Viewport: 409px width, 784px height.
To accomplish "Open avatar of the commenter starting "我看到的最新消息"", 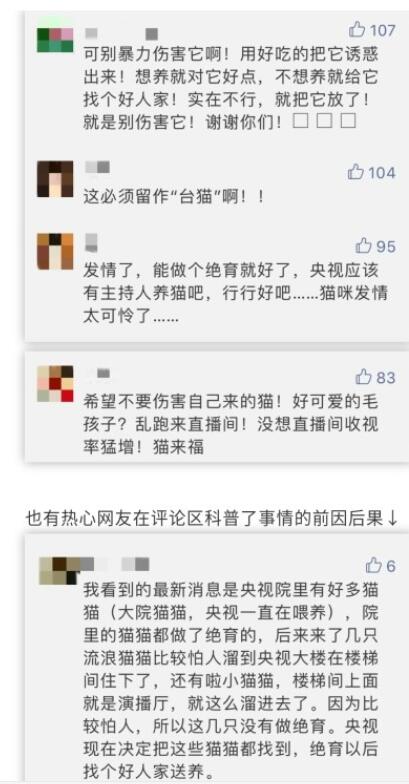I will coord(58,570).
